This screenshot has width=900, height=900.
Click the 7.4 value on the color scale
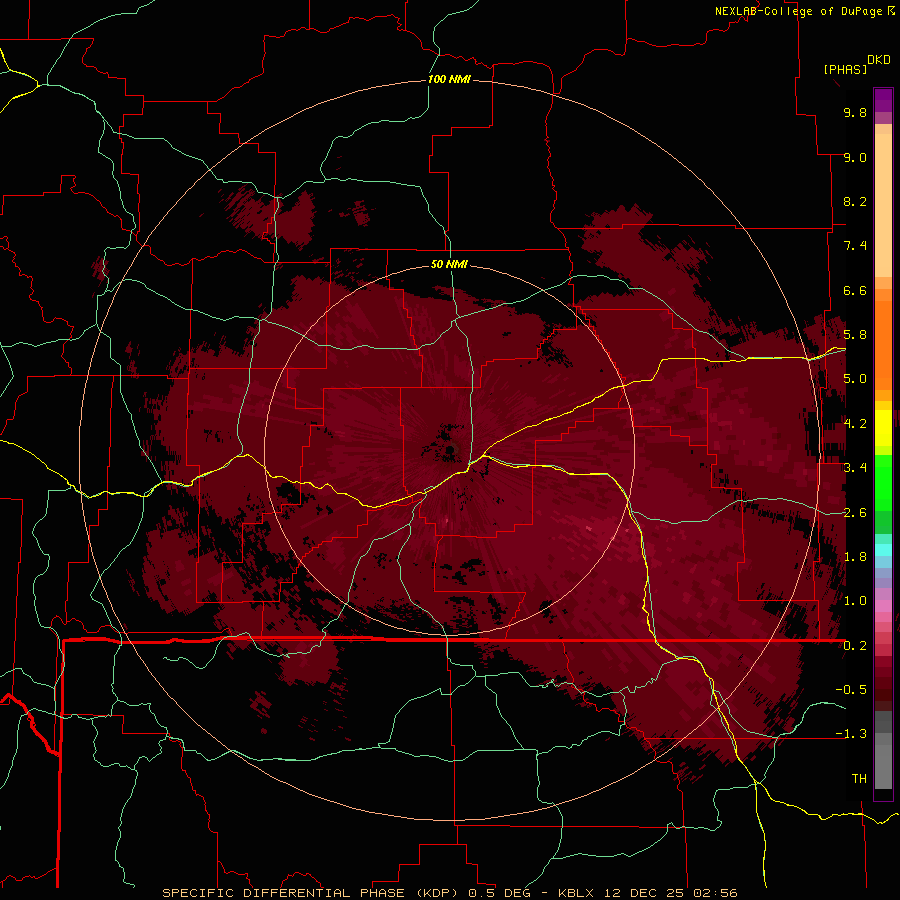(x=855, y=246)
